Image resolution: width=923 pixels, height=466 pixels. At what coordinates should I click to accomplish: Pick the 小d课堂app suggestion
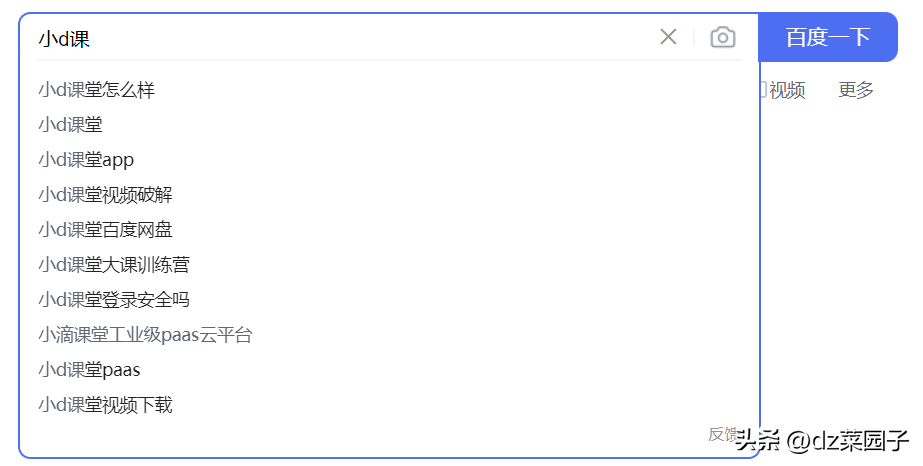[x=86, y=160]
